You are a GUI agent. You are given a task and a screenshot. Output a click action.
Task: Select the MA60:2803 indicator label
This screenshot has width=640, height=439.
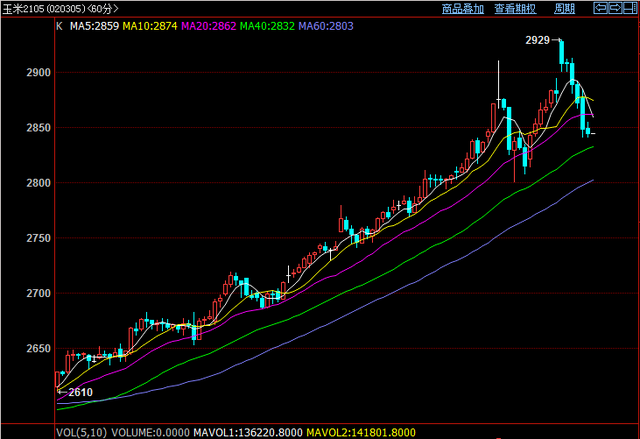(326, 26)
